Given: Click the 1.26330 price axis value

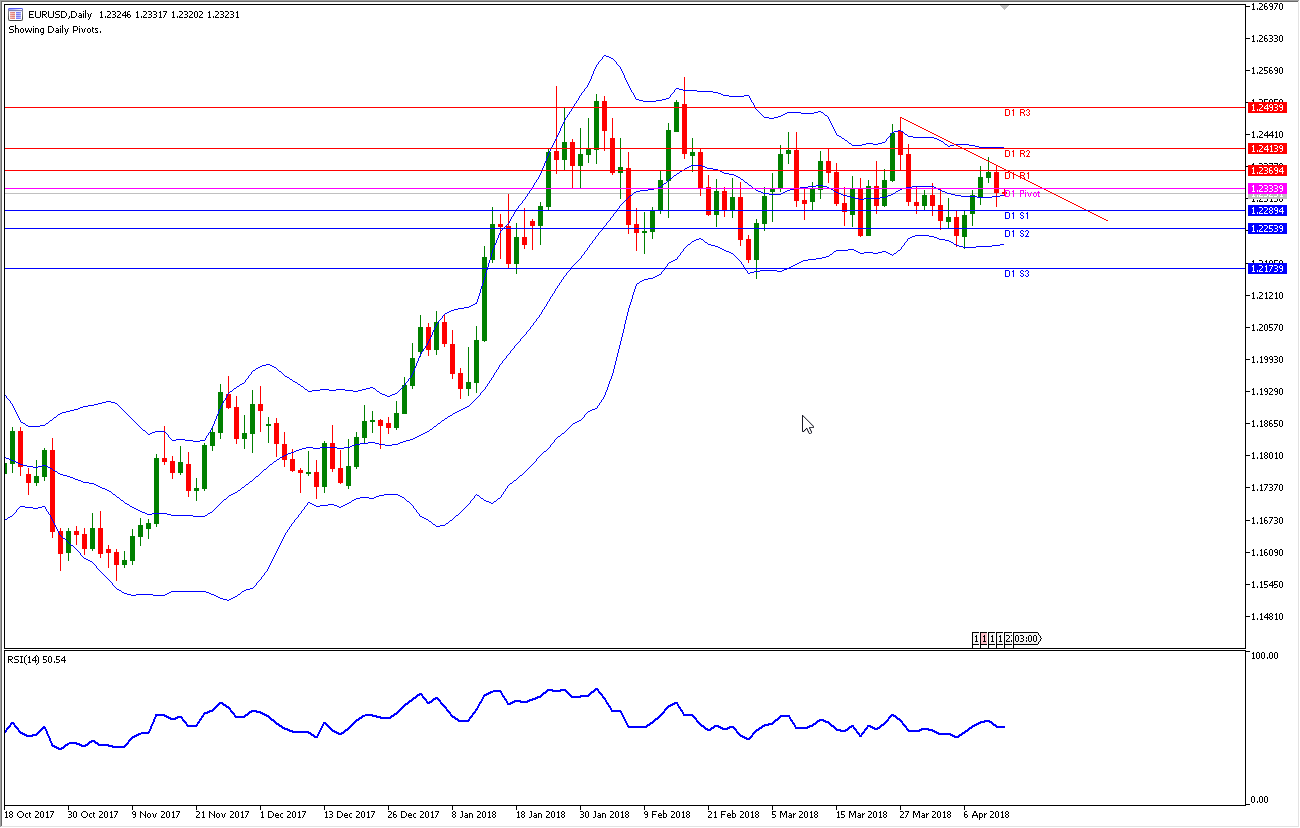Looking at the screenshot, I should pos(1265,39).
